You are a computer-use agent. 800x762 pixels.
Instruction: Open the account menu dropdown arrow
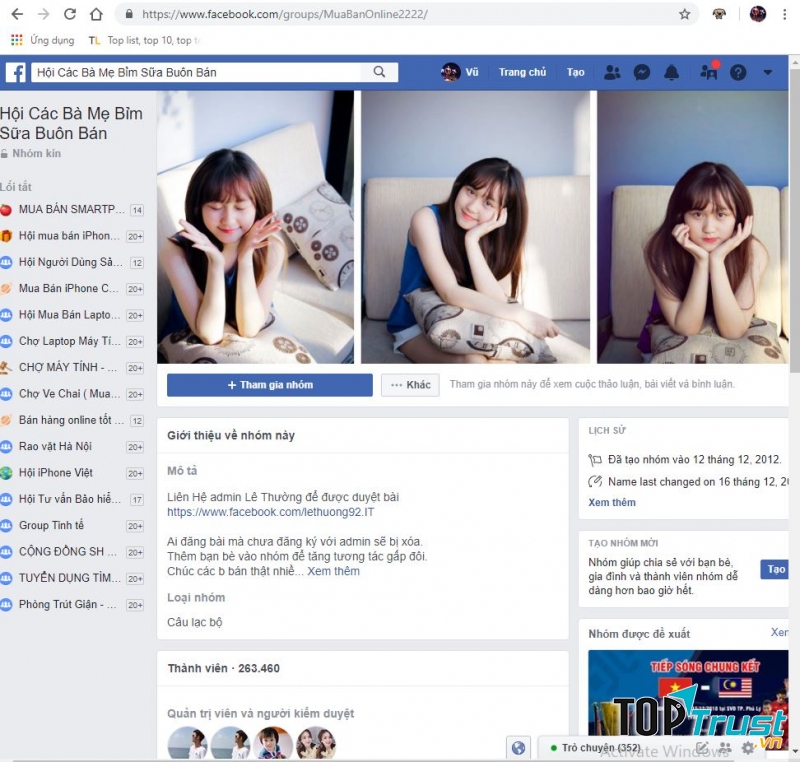767,72
